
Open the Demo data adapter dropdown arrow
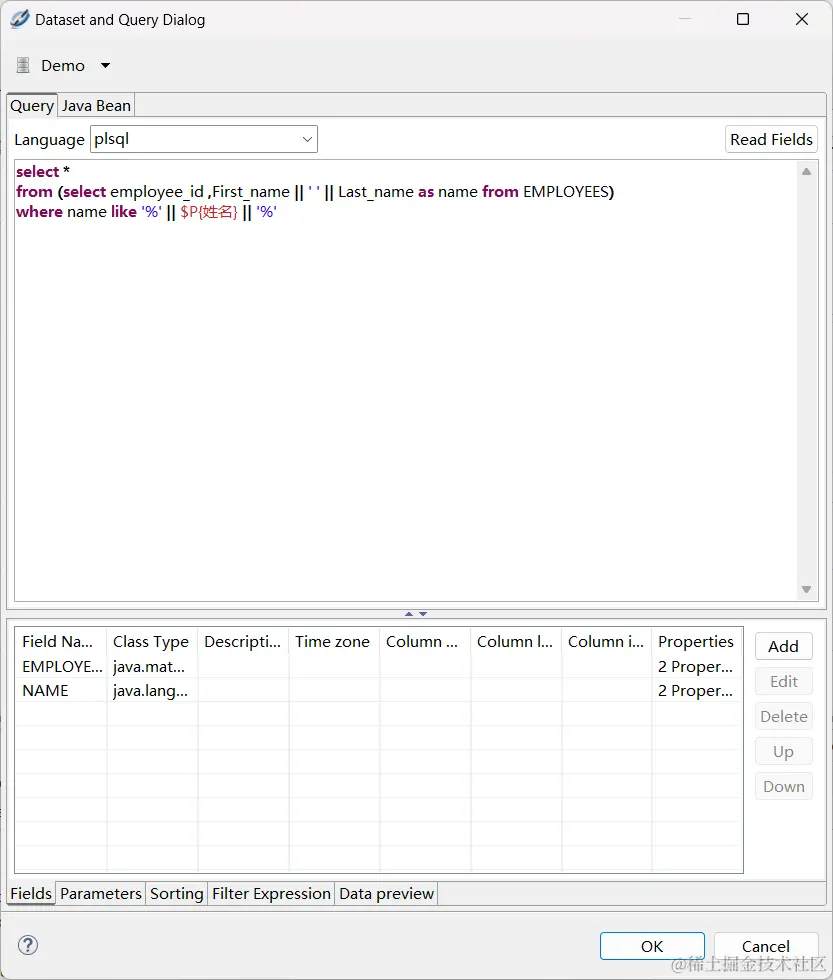106,65
